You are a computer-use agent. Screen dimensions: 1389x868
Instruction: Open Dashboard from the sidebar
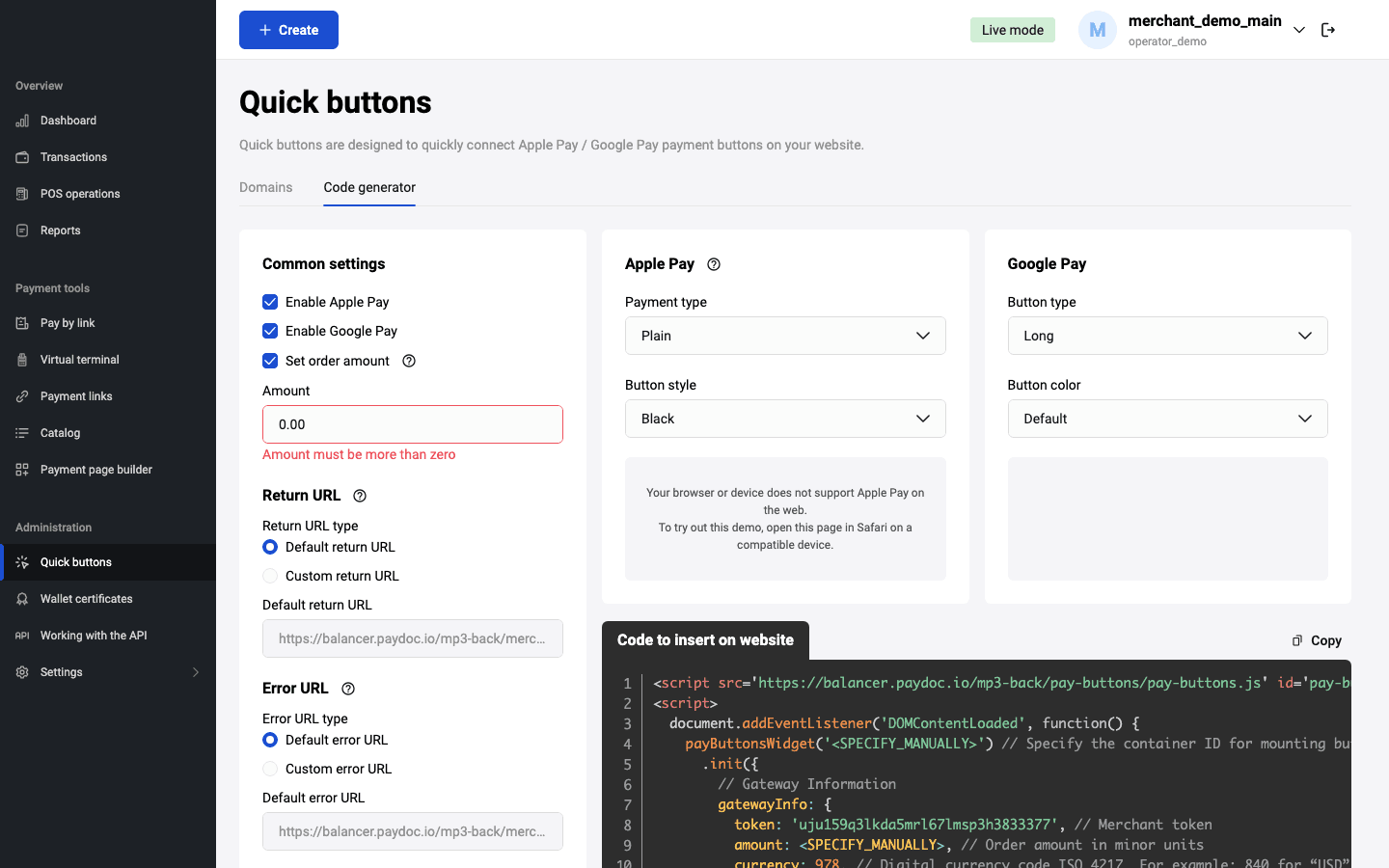coord(108,121)
